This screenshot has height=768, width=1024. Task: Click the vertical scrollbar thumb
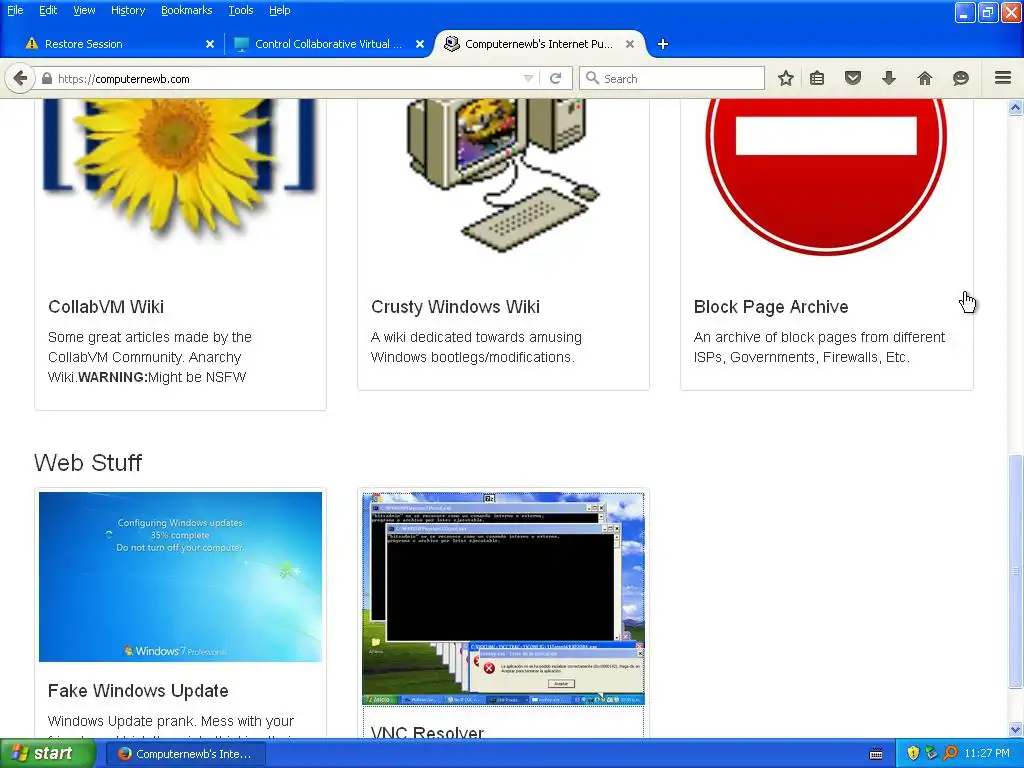1016,571
